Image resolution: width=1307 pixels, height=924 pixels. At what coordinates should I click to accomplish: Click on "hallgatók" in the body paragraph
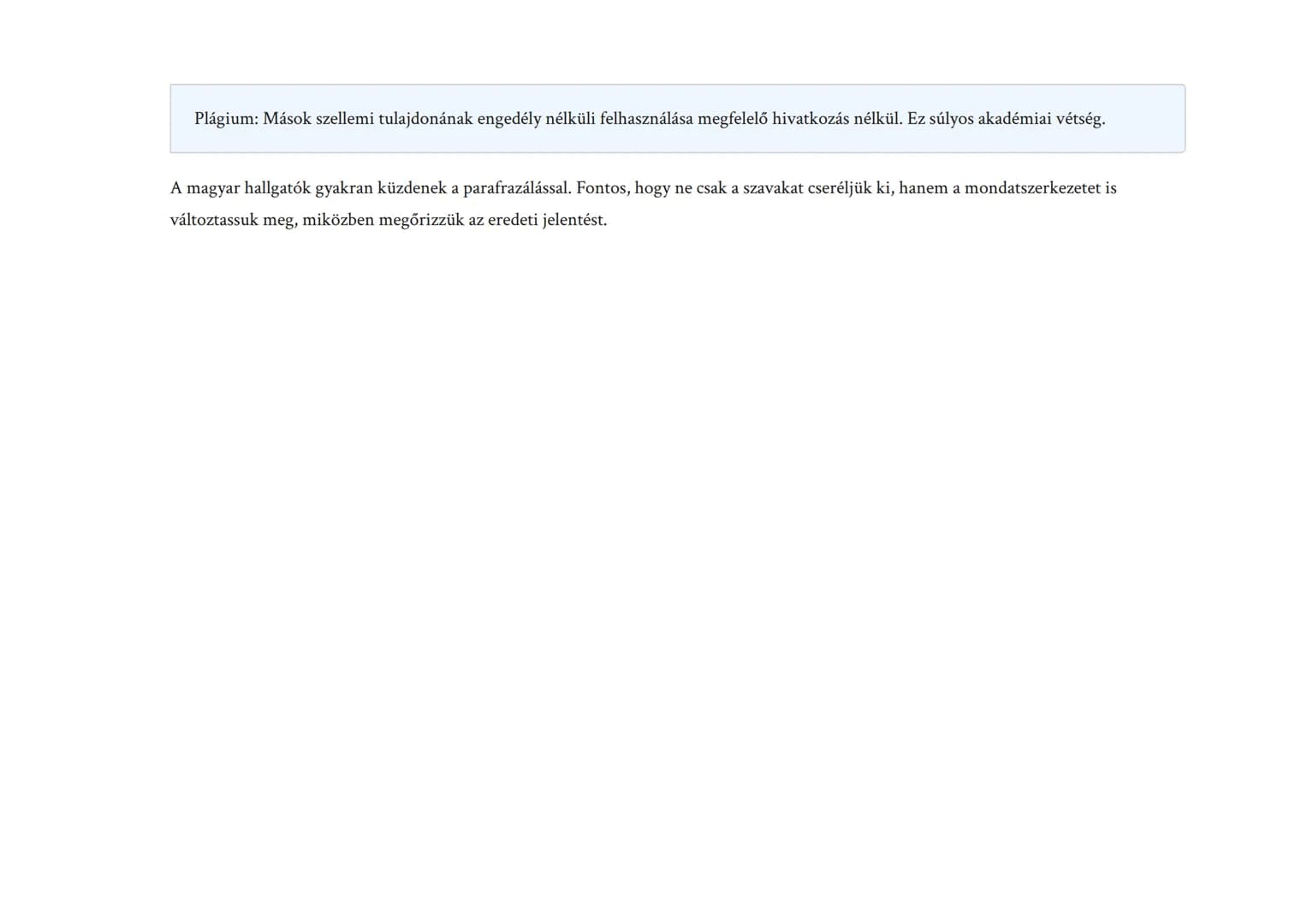click(x=277, y=188)
